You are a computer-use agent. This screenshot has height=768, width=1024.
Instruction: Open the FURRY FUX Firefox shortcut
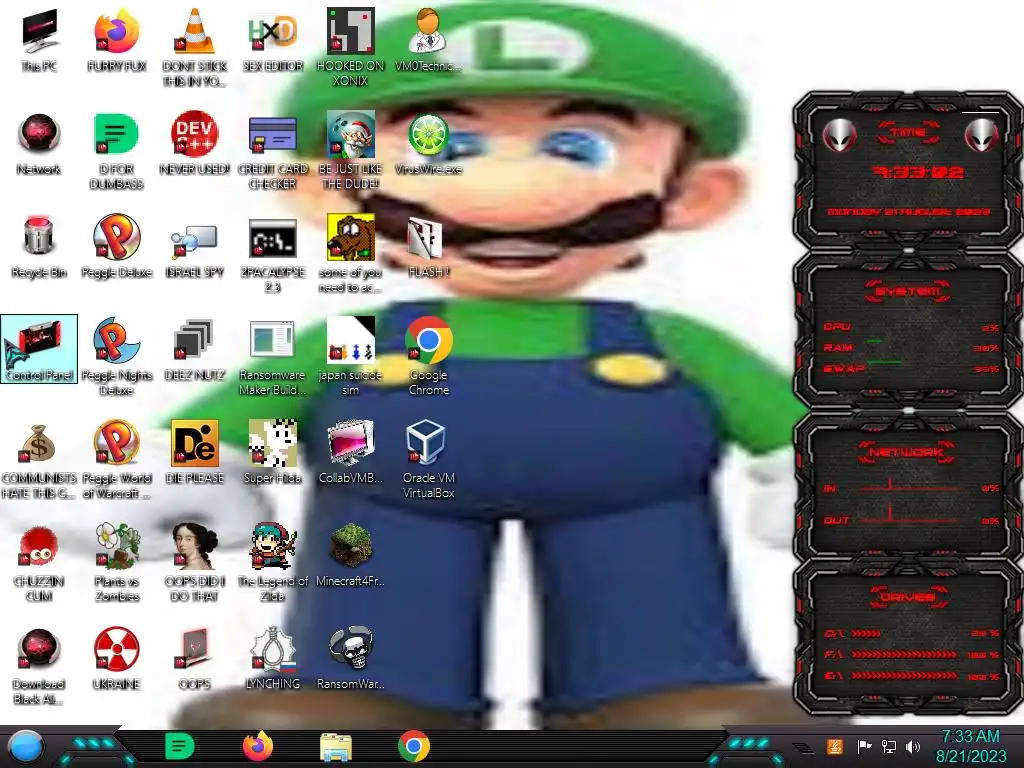click(117, 39)
